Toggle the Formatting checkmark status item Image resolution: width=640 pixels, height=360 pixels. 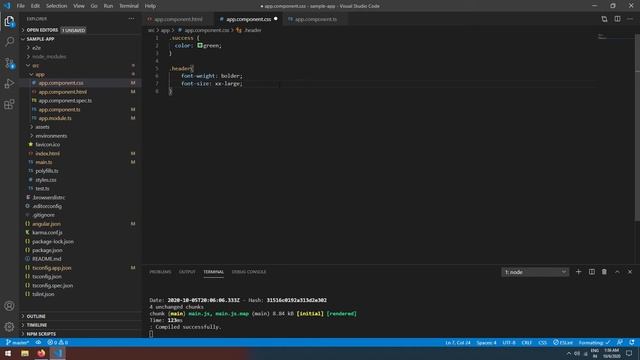click(595, 342)
